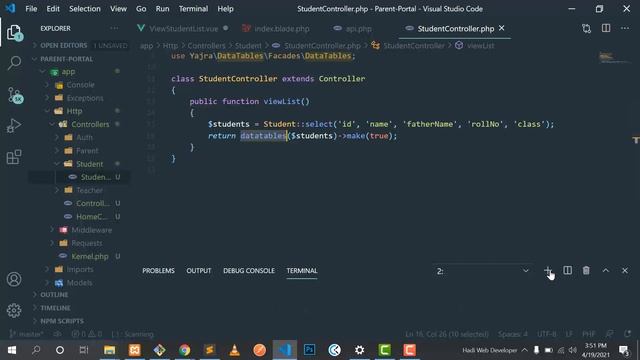This screenshot has height=360, width=640.
Task: Expand the Models folder
Action: (80, 282)
